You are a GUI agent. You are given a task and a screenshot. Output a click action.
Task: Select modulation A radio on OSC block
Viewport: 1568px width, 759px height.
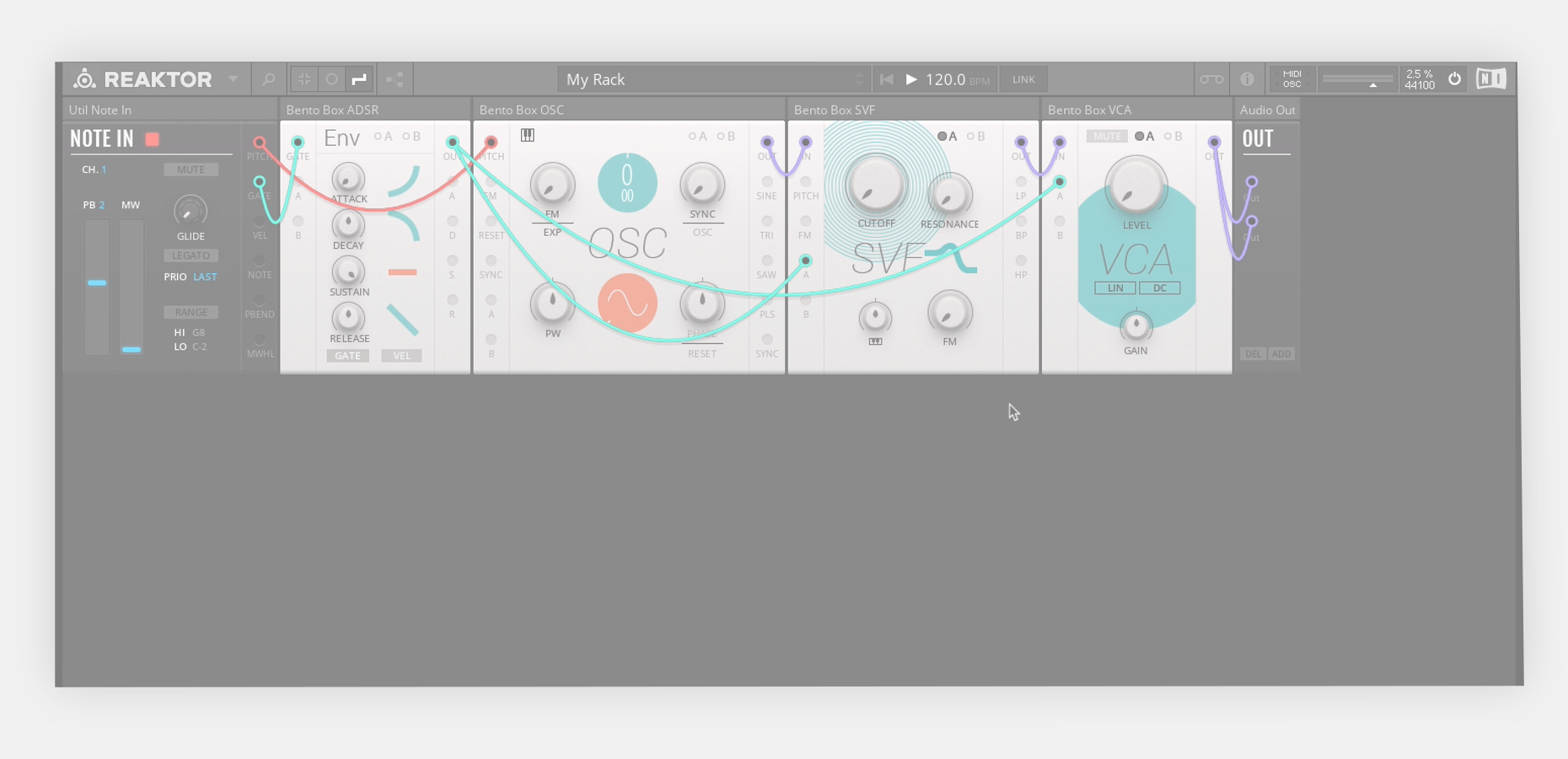tap(693, 137)
